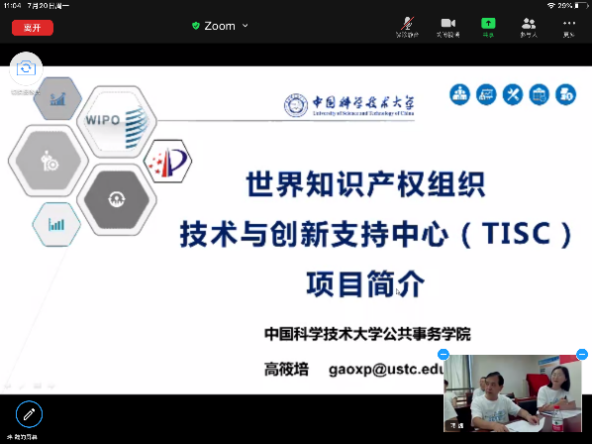Click the WIPO hexagon logo on slide
592x444 pixels.
tap(116, 121)
